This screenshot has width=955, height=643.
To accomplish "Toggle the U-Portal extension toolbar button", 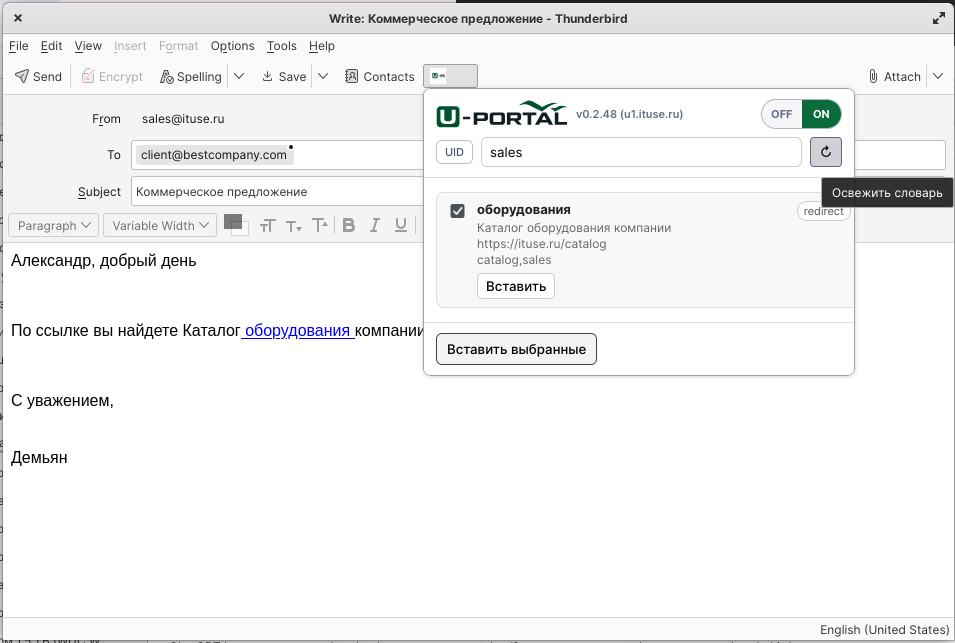I will click(451, 76).
